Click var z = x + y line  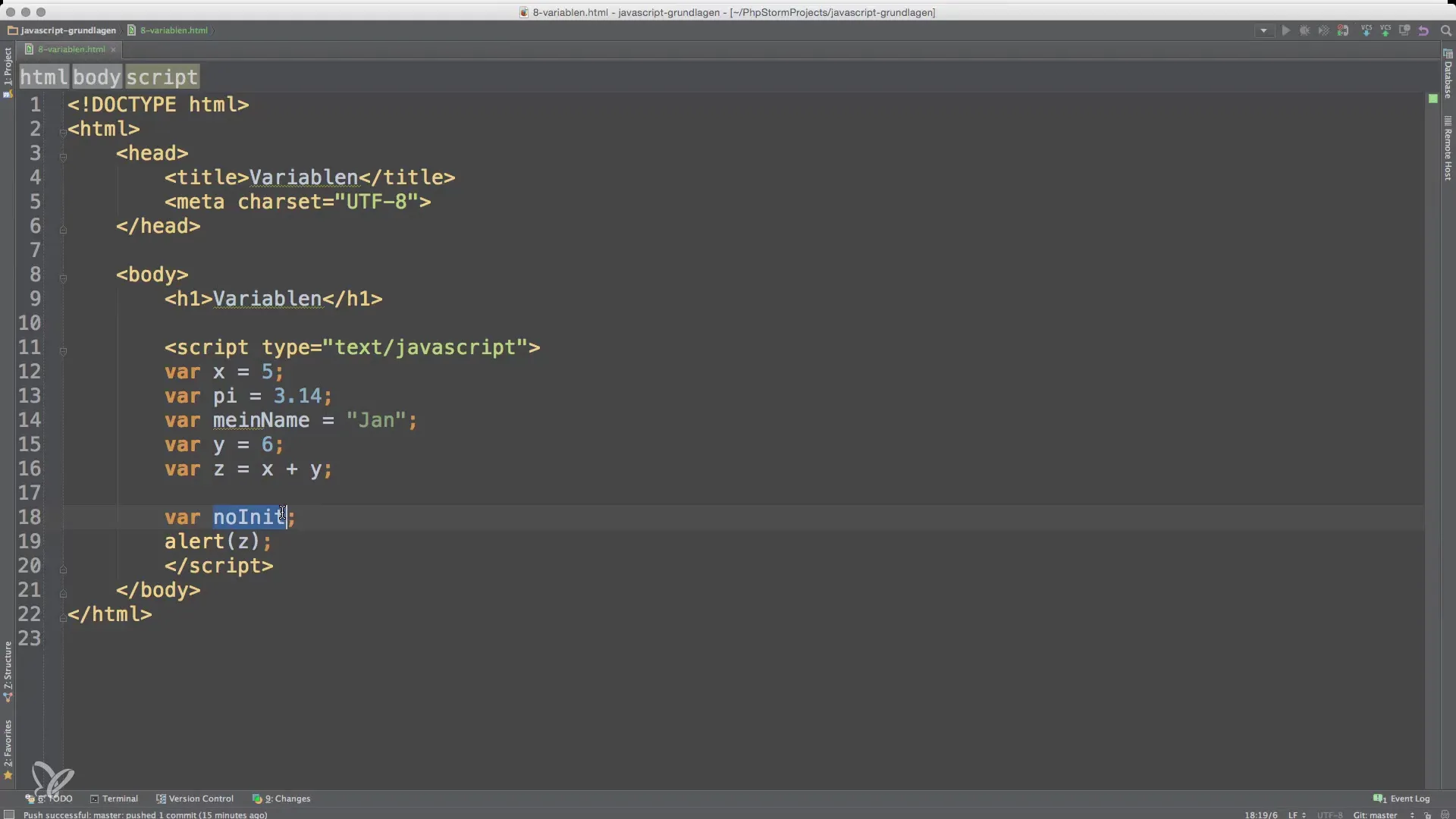248,469
